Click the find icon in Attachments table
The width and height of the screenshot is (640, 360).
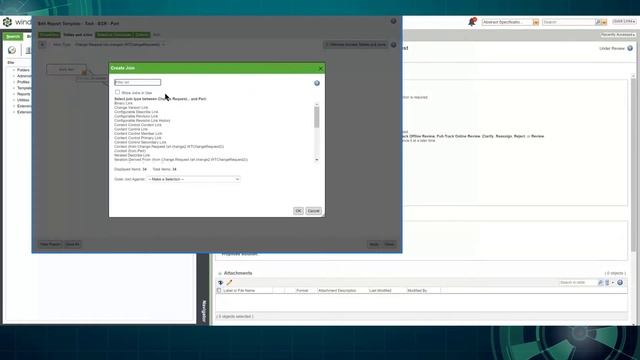(x=600, y=282)
